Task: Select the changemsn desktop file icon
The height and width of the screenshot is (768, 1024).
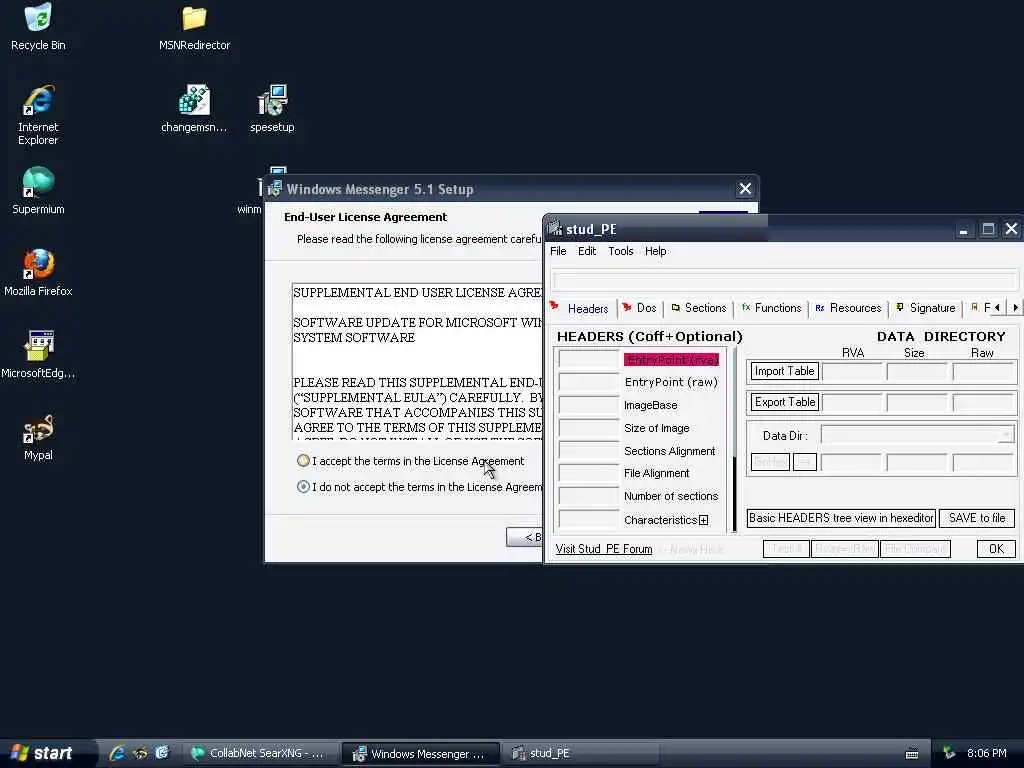Action: [194, 108]
